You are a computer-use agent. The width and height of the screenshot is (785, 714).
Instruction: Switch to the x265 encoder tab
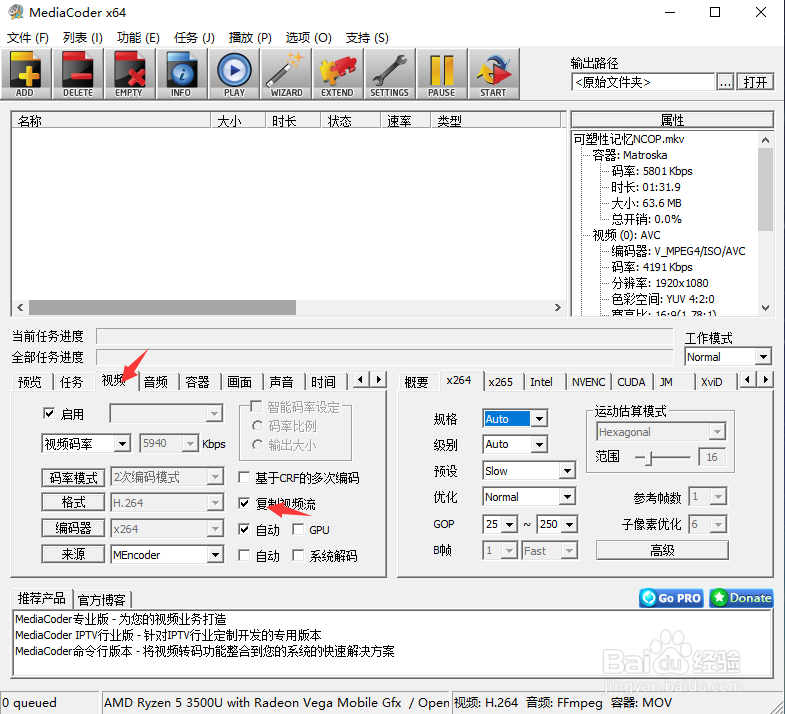click(x=500, y=382)
